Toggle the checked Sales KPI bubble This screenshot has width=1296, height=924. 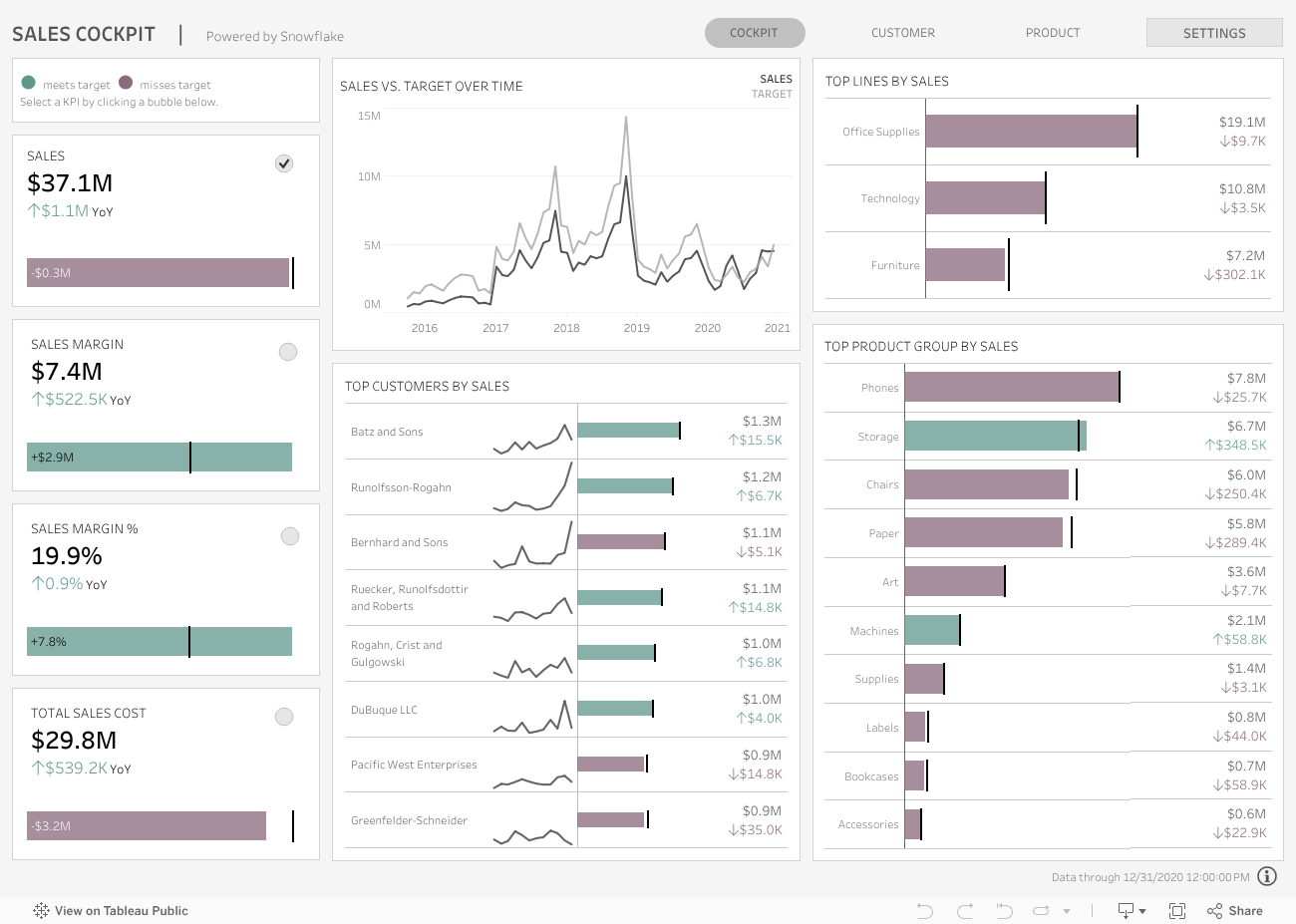(284, 163)
